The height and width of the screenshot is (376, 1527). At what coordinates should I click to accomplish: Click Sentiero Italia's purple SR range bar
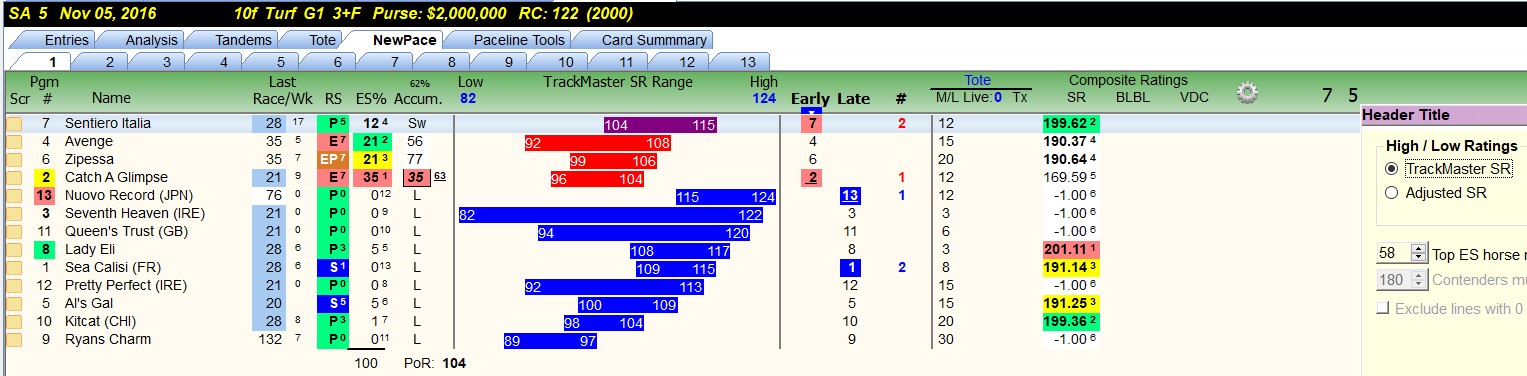pyautogui.click(x=660, y=124)
